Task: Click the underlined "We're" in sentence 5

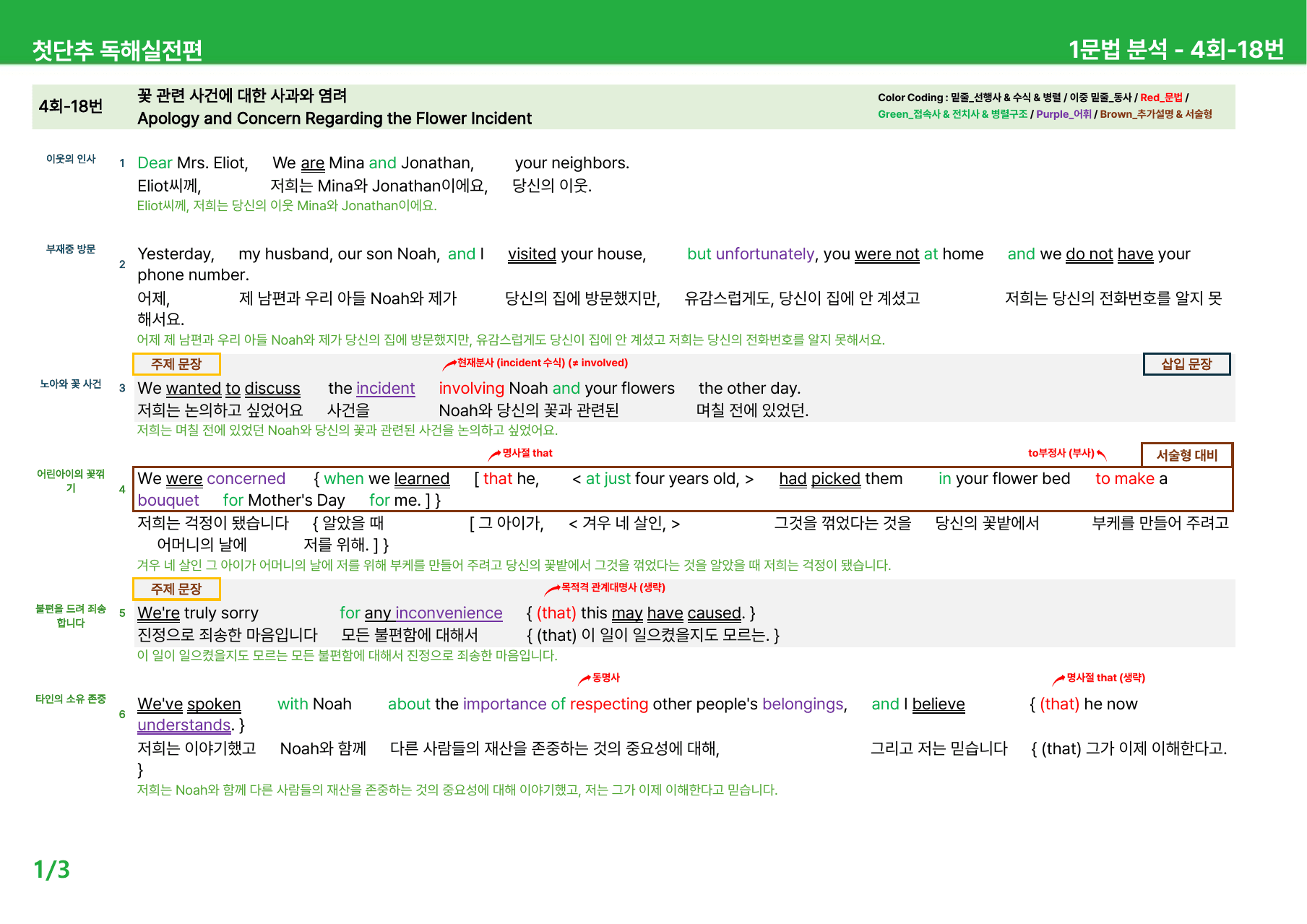Action: tap(158, 613)
